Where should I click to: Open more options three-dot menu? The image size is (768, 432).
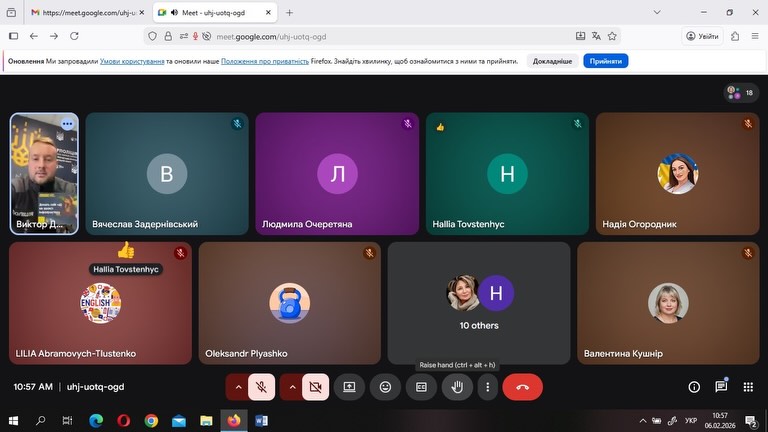coord(488,386)
